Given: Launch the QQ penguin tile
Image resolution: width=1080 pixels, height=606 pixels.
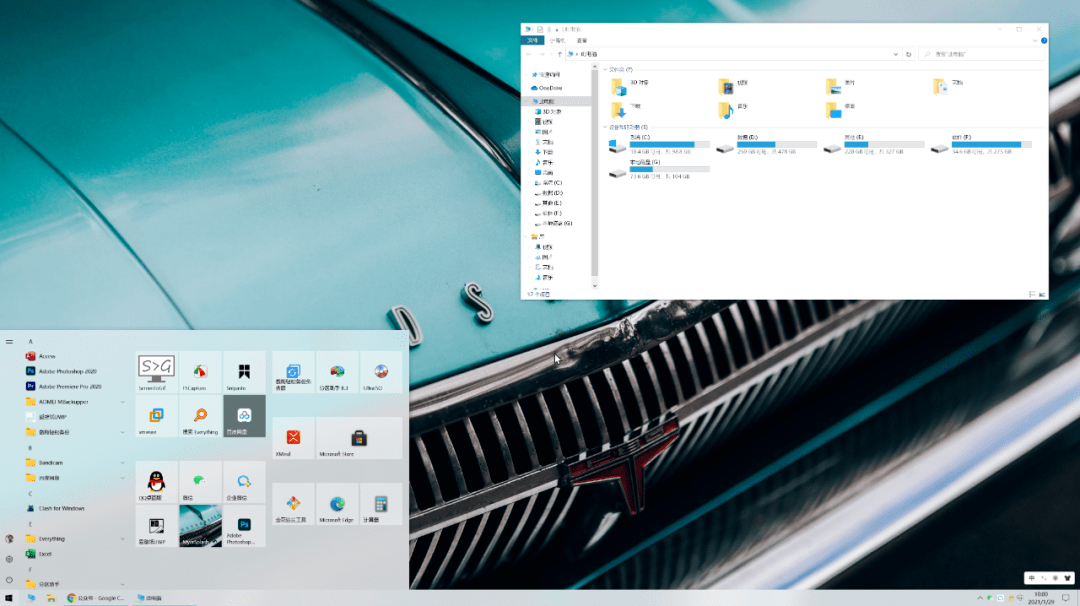Looking at the screenshot, I should (x=156, y=481).
